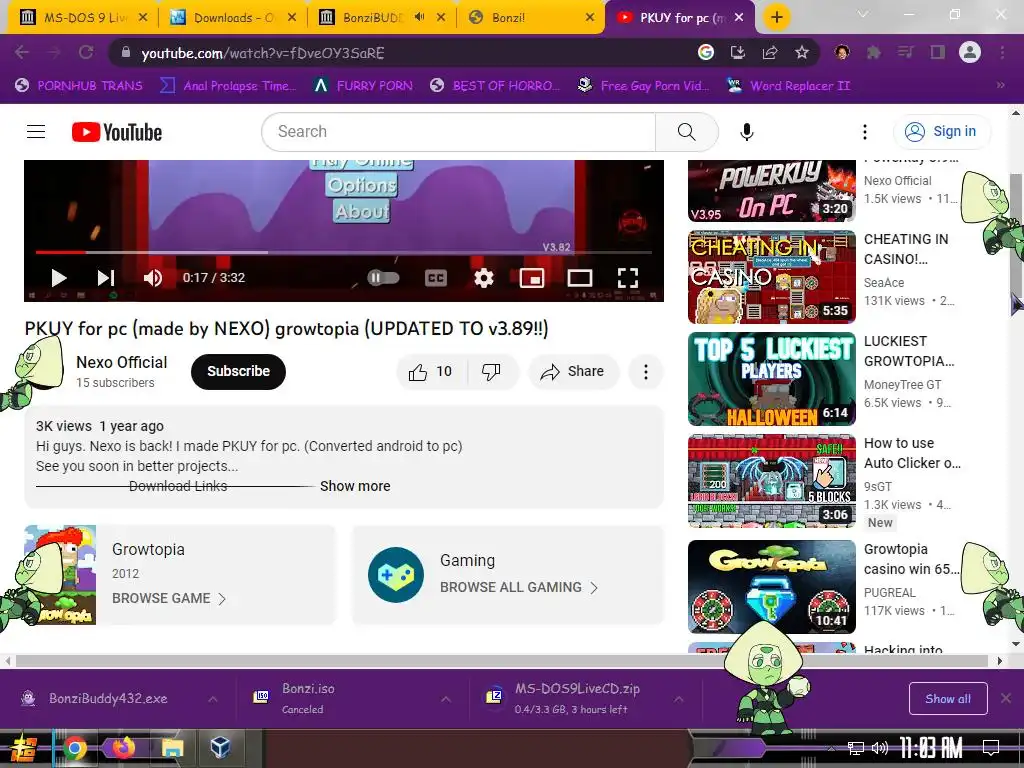The image size is (1024, 768).
Task: Browse the Growtopia game page
Action: [x=169, y=598]
